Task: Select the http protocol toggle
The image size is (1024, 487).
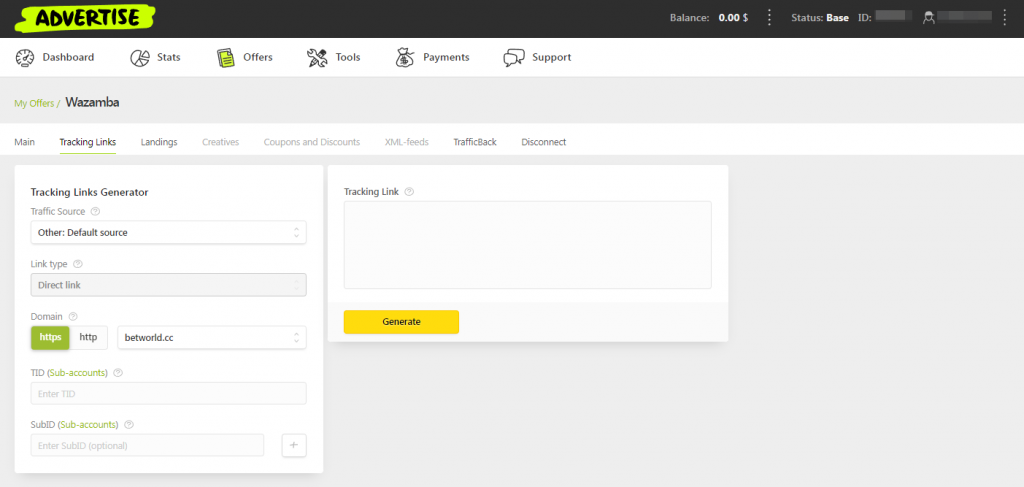Action: (x=88, y=338)
